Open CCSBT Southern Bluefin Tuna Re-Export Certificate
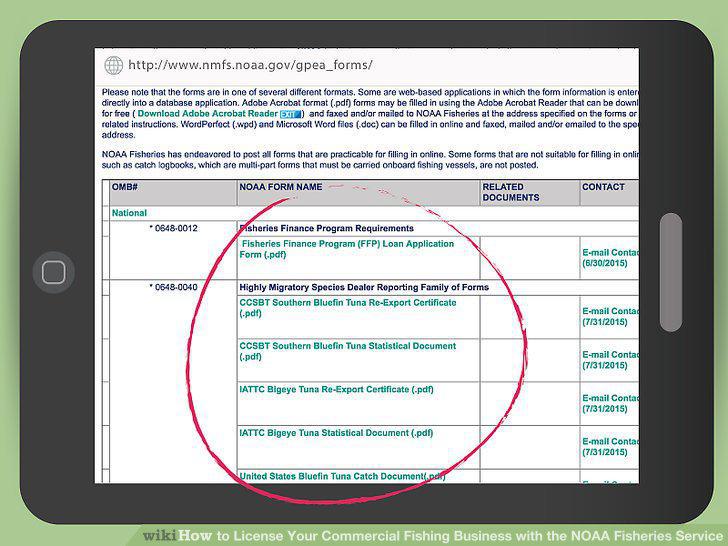This screenshot has height=546, width=728. tap(348, 308)
